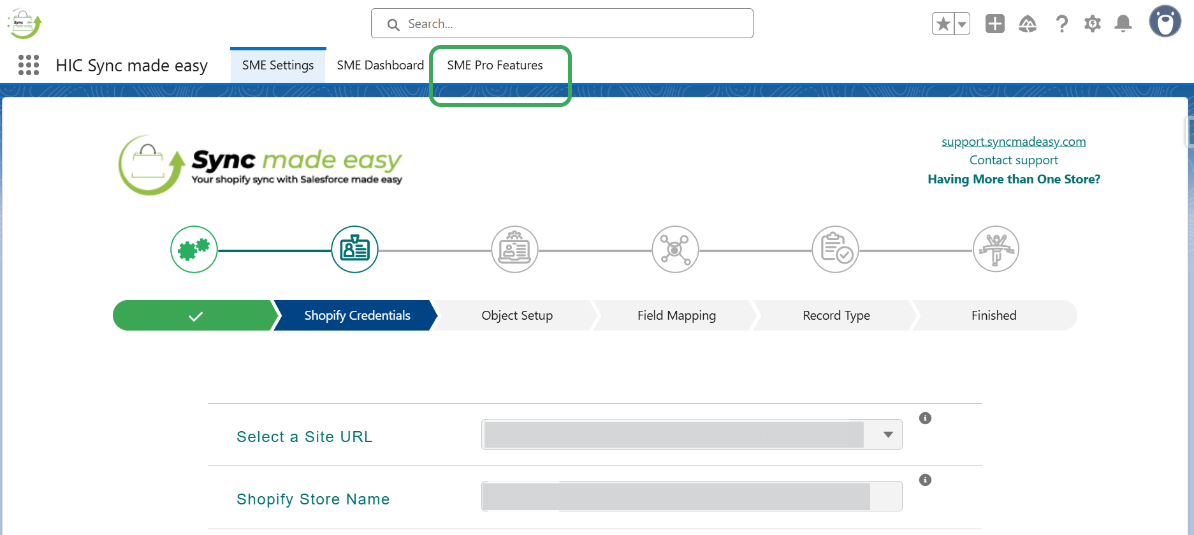Open SME Pro Features tab
The height and width of the screenshot is (535, 1194).
(x=495, y=65)
